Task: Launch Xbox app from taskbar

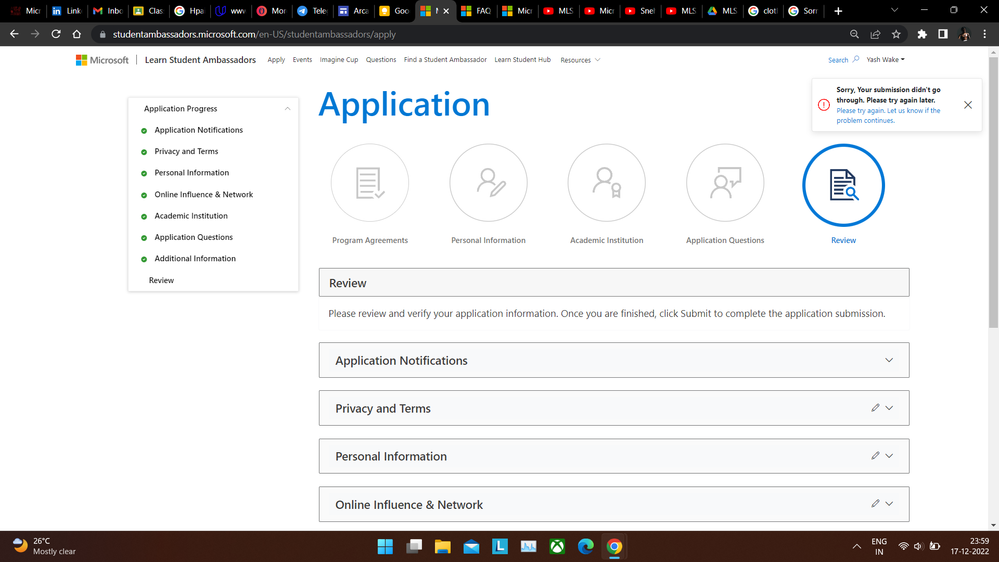Action: pyautogui.click(x=557, y=546)
